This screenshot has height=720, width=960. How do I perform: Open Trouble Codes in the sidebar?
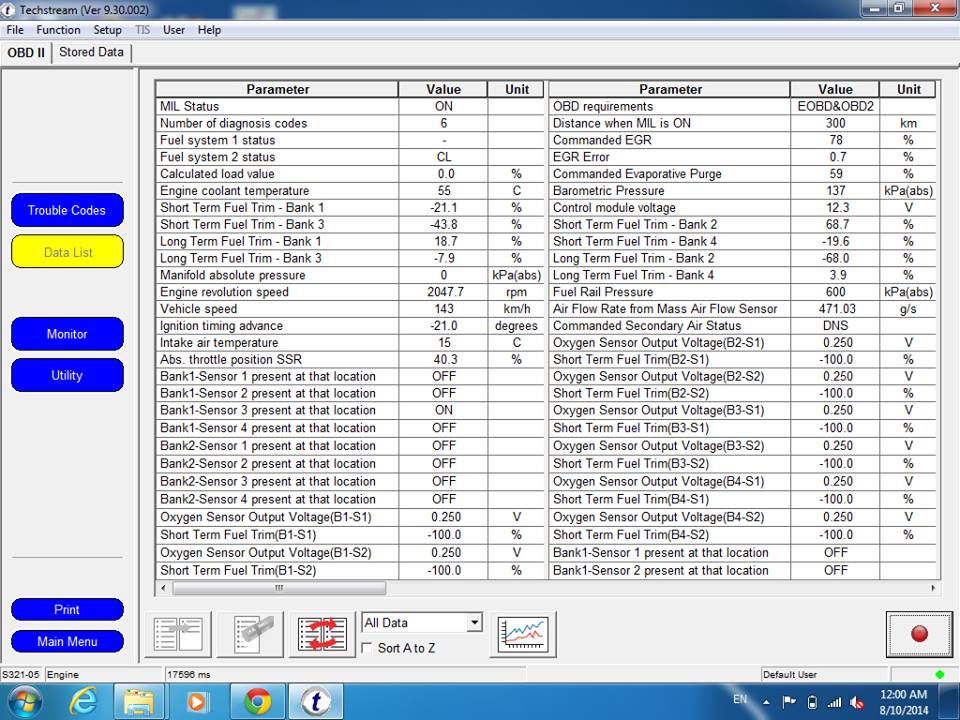pos(67,210)
